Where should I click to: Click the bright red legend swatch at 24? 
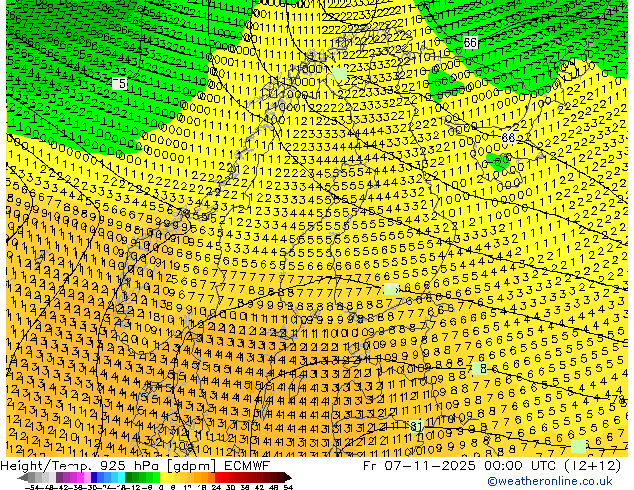click(218, 477)
